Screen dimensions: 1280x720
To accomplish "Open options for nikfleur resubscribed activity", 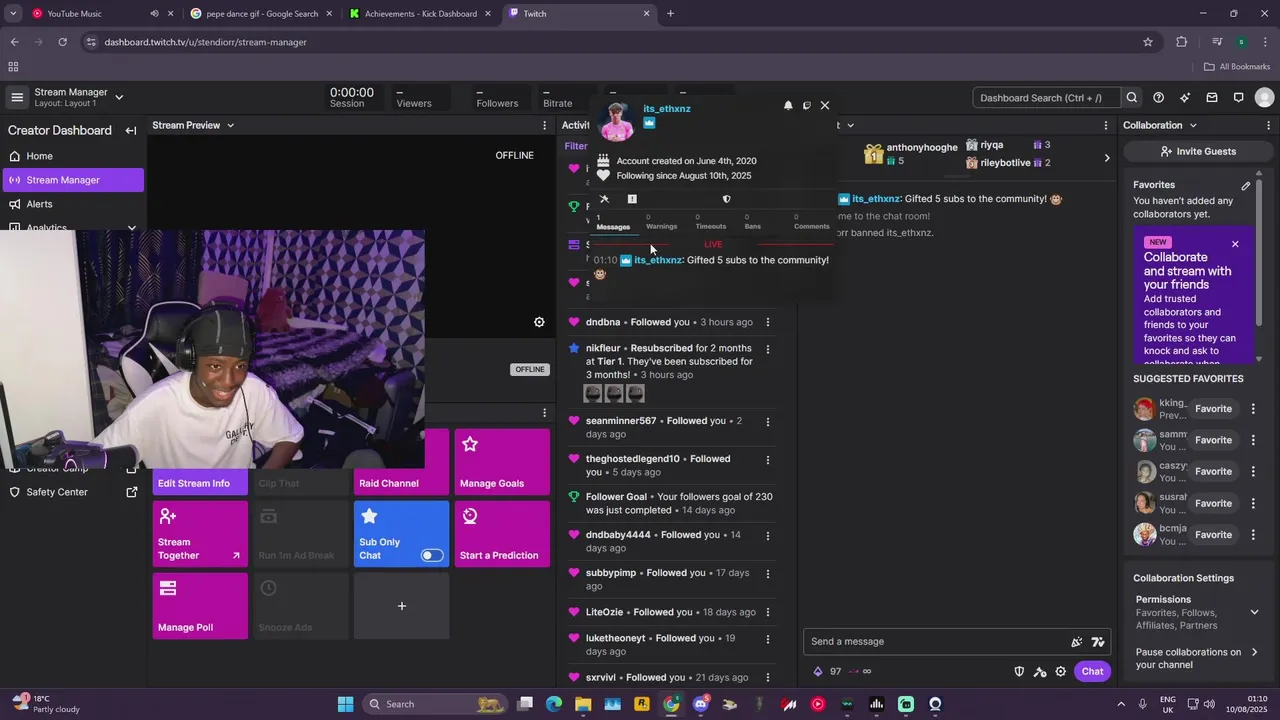I will (768, 349).
